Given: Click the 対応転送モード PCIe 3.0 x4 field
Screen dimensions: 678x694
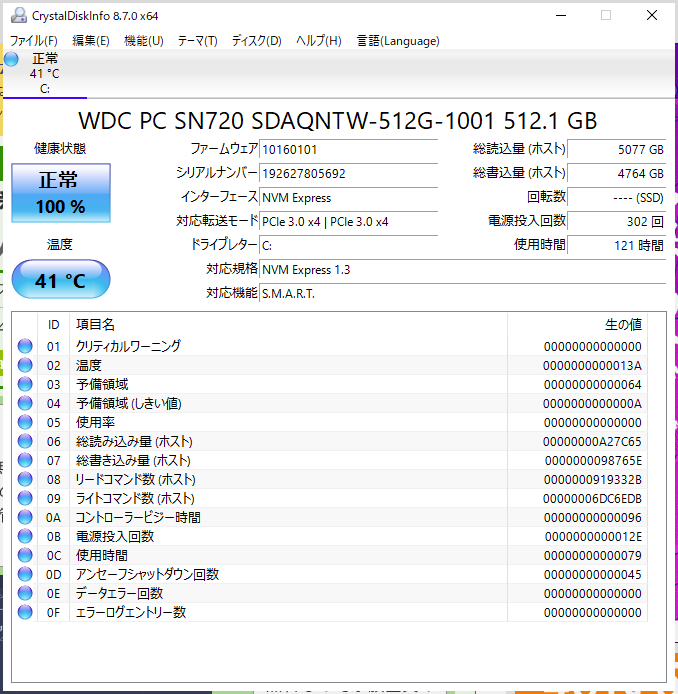Looking at the screenshot, I should click(348, 221).
